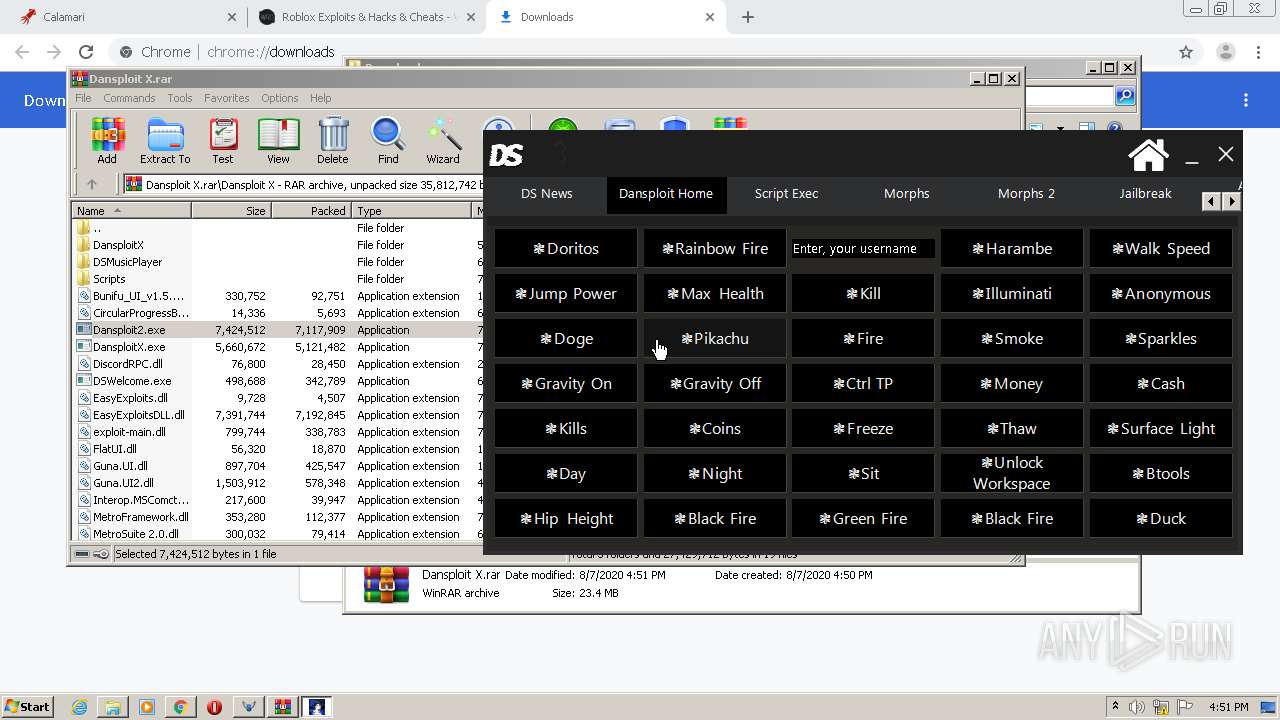1280x720 pixels.
Task: Click the Walk Speed button
Action: tap(1161, 249)
